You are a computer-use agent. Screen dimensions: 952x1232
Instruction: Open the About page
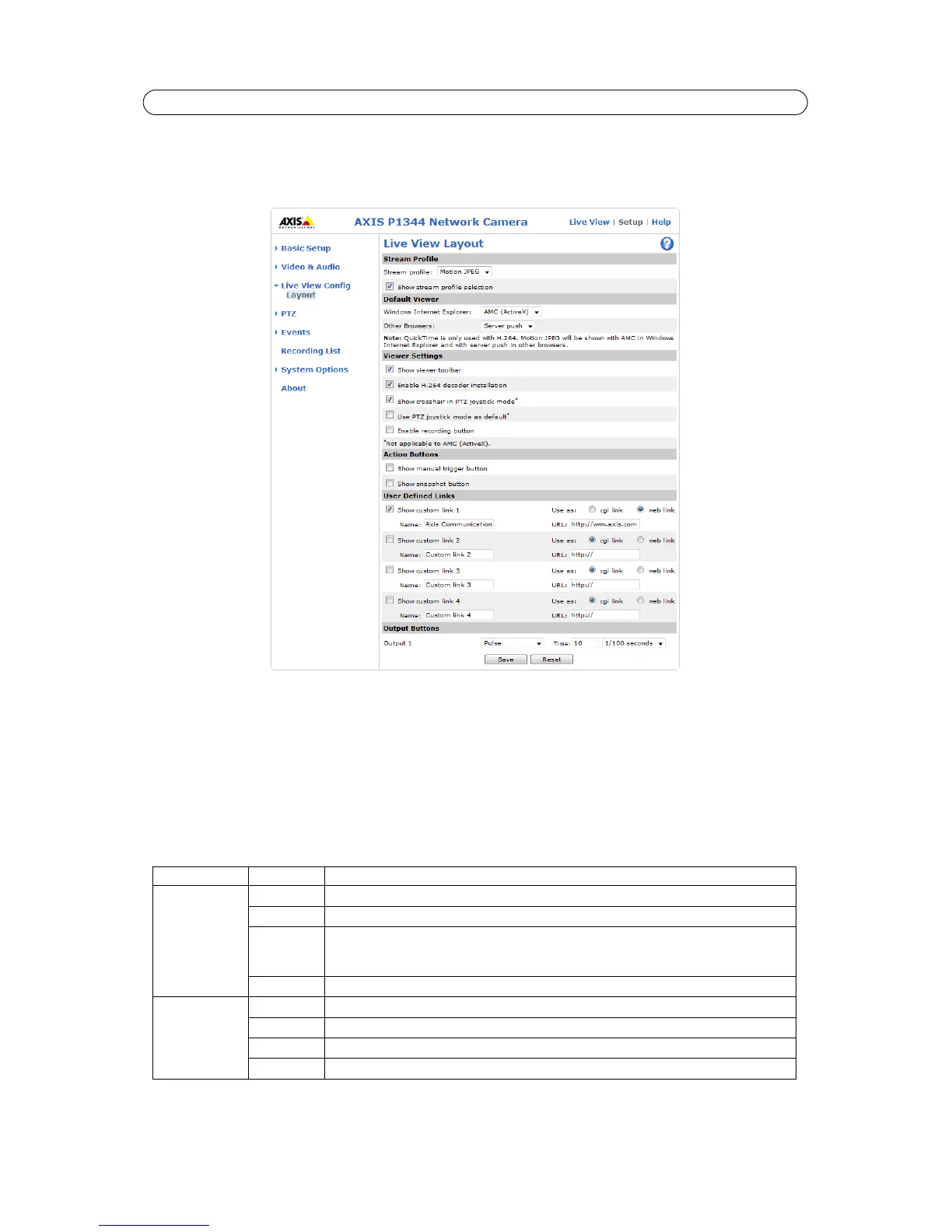[x=293, y=388]
